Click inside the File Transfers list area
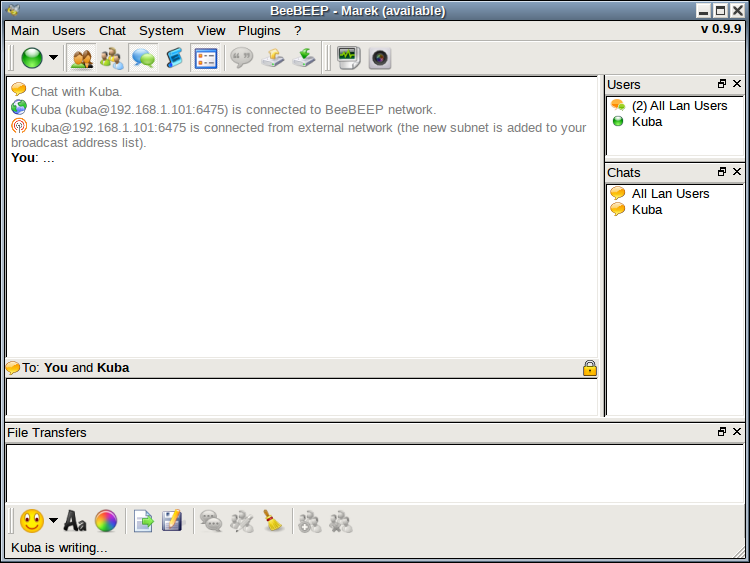This screenshot has height=563, width=750. tap(375, 473)
